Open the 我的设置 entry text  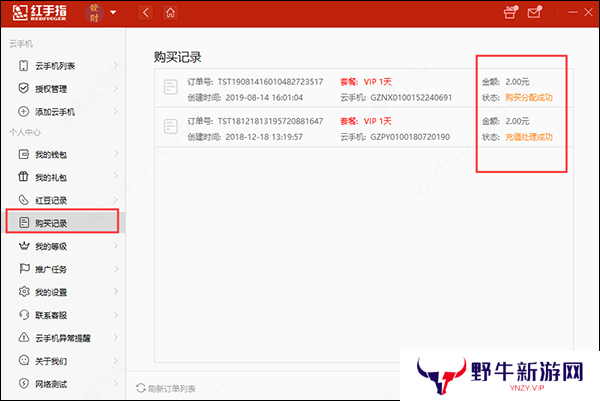click(51, 292)
